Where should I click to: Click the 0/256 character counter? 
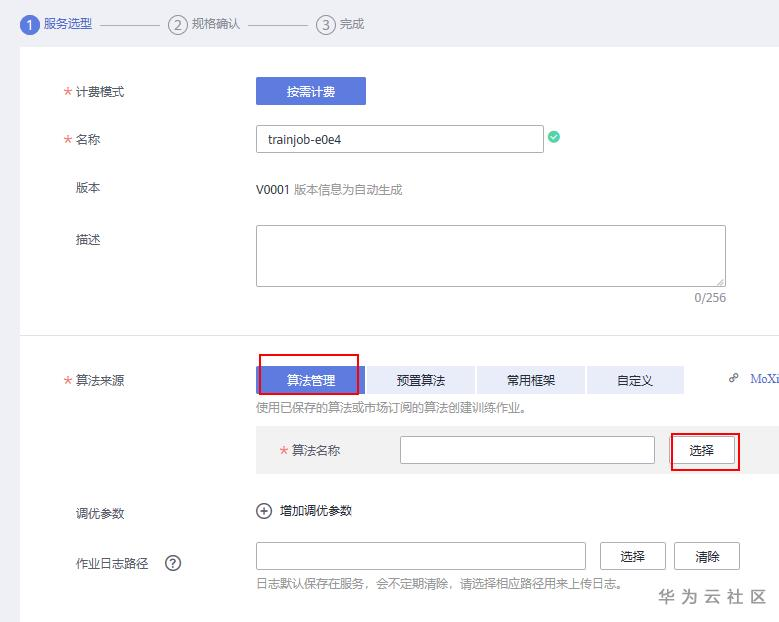click(x=710, y=298)
